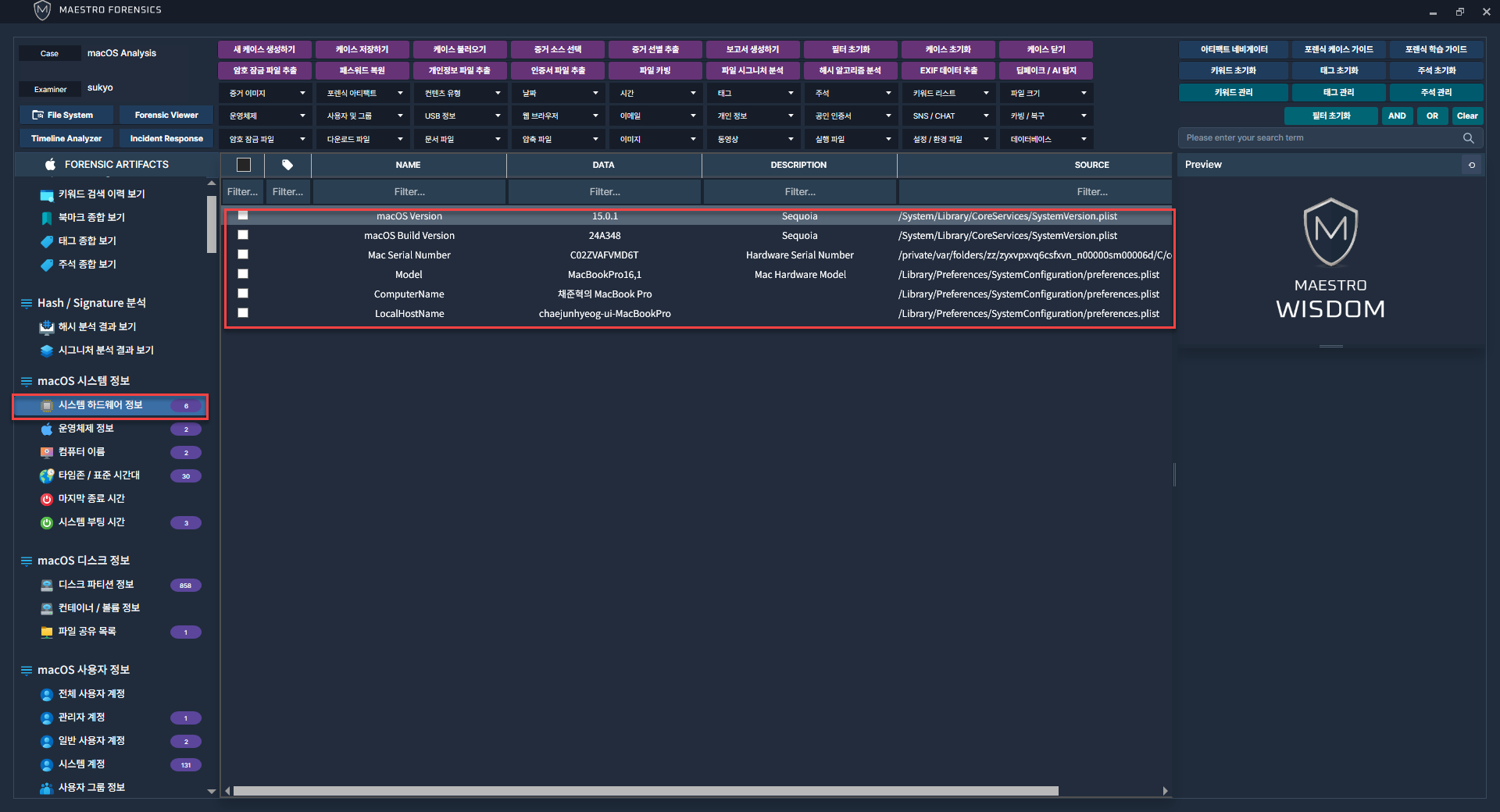Click the Preview panel refresh icon
The width and height of the screenshot is (1500, 812).
click(1472, 165)
